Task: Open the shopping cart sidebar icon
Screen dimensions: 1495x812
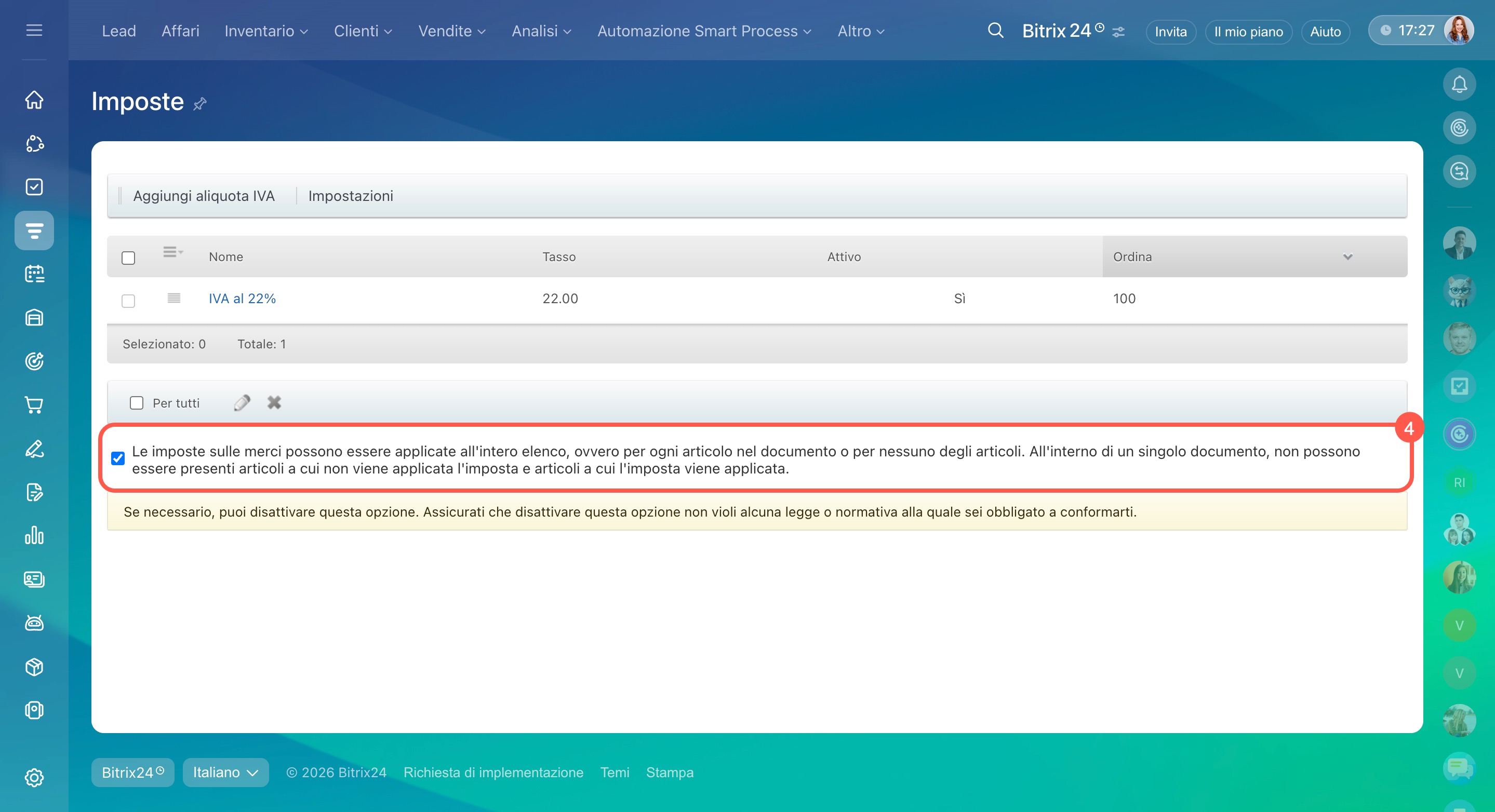Action: point(34,405)
